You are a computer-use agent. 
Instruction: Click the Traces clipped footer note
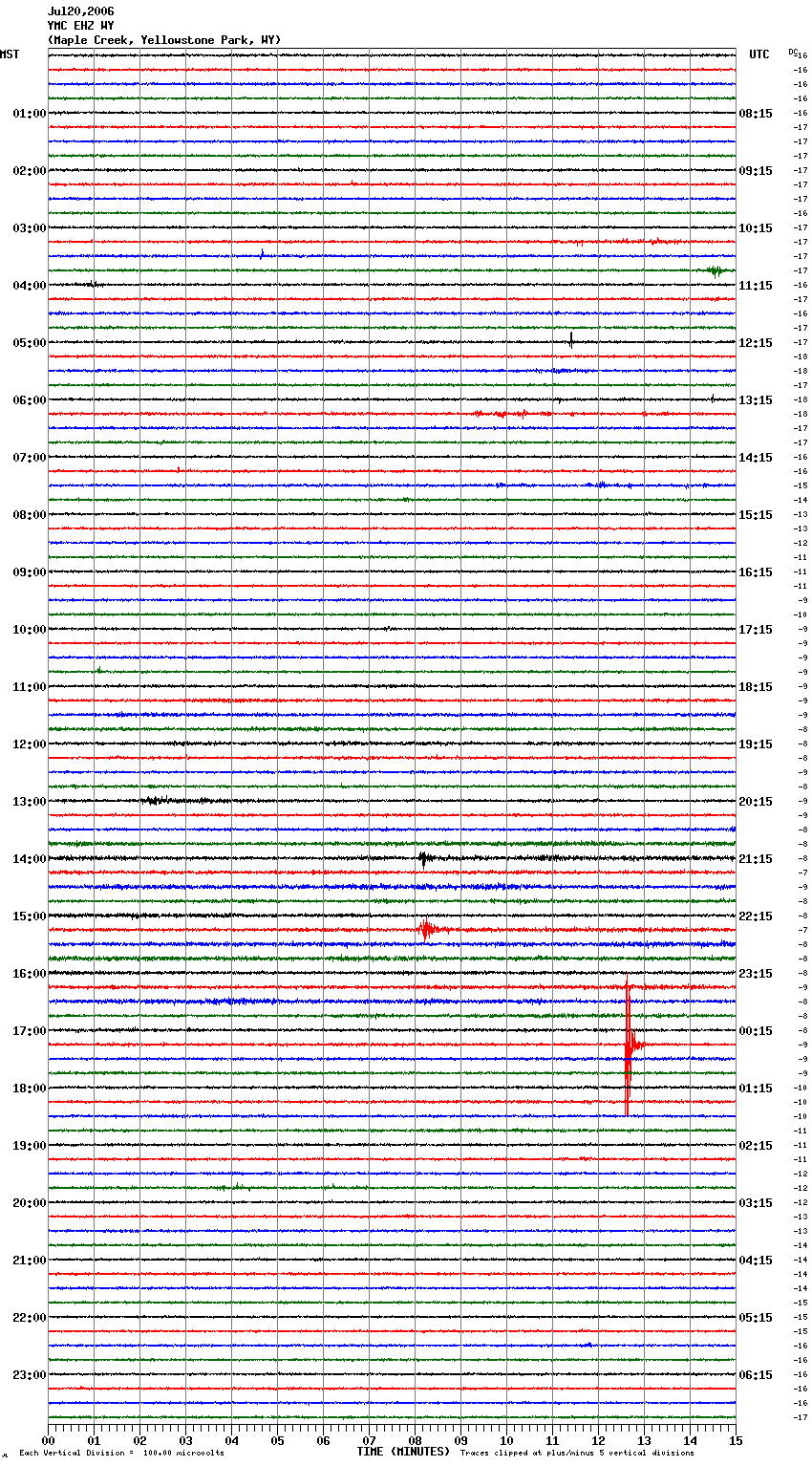click(577, 1453)
